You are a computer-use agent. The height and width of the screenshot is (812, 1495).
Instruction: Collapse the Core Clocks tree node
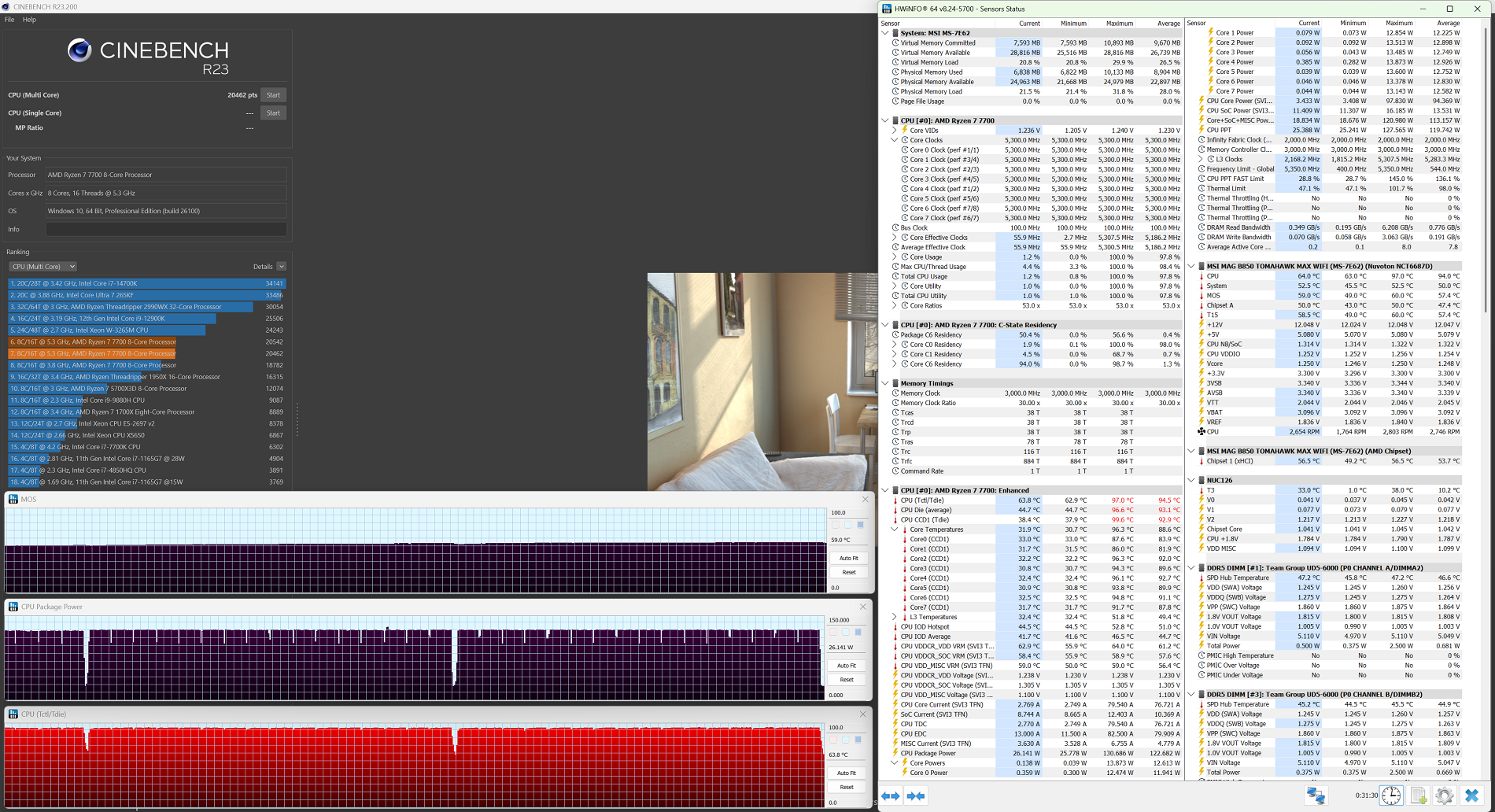895,140
